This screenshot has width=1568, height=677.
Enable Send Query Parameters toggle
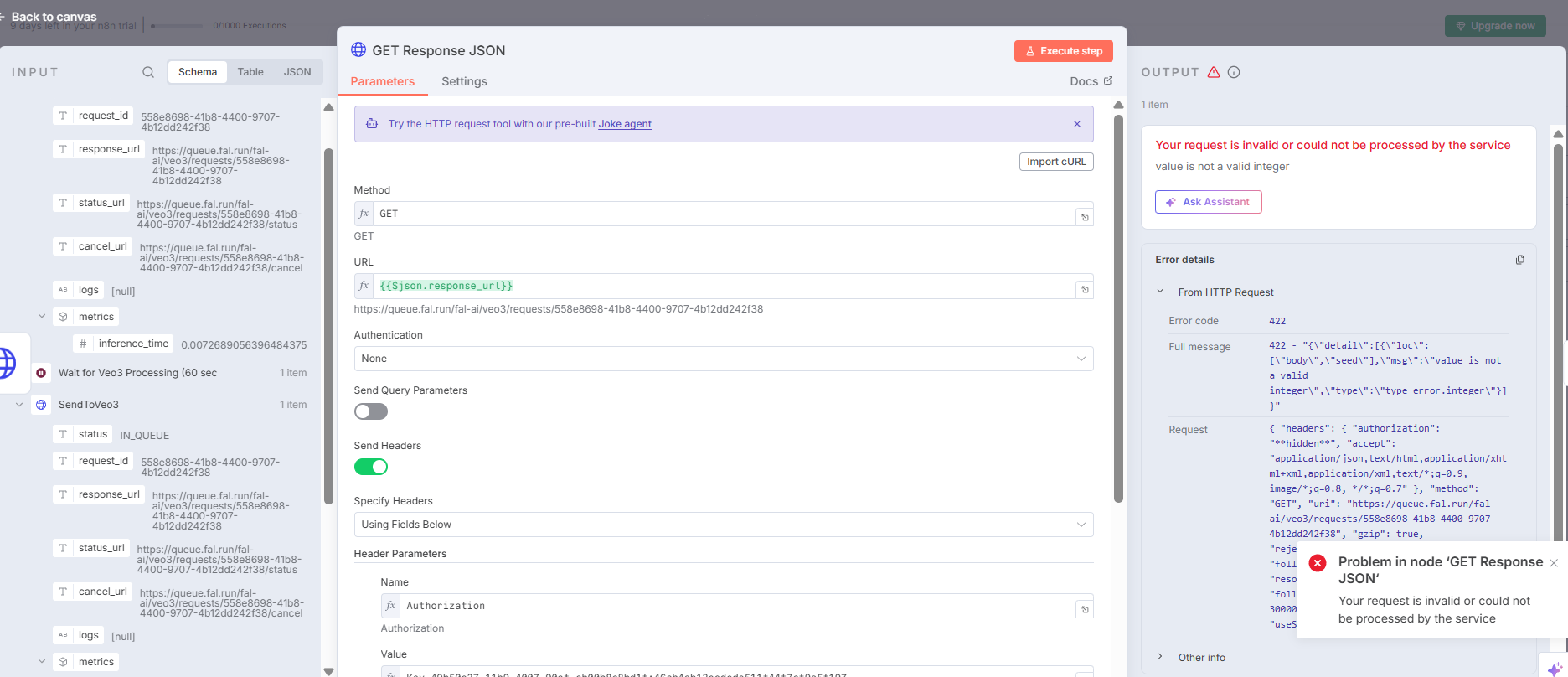click(x=371, y=411)
